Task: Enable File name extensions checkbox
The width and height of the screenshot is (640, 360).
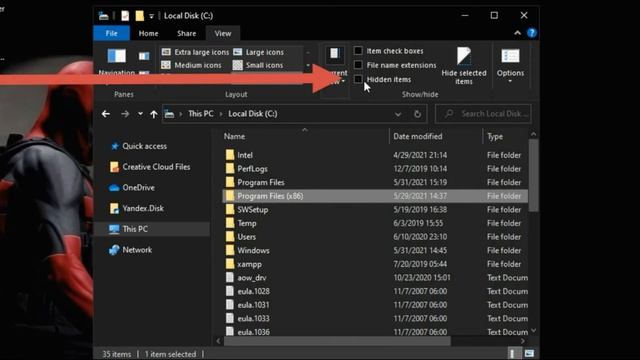Action: pos(358,65)
